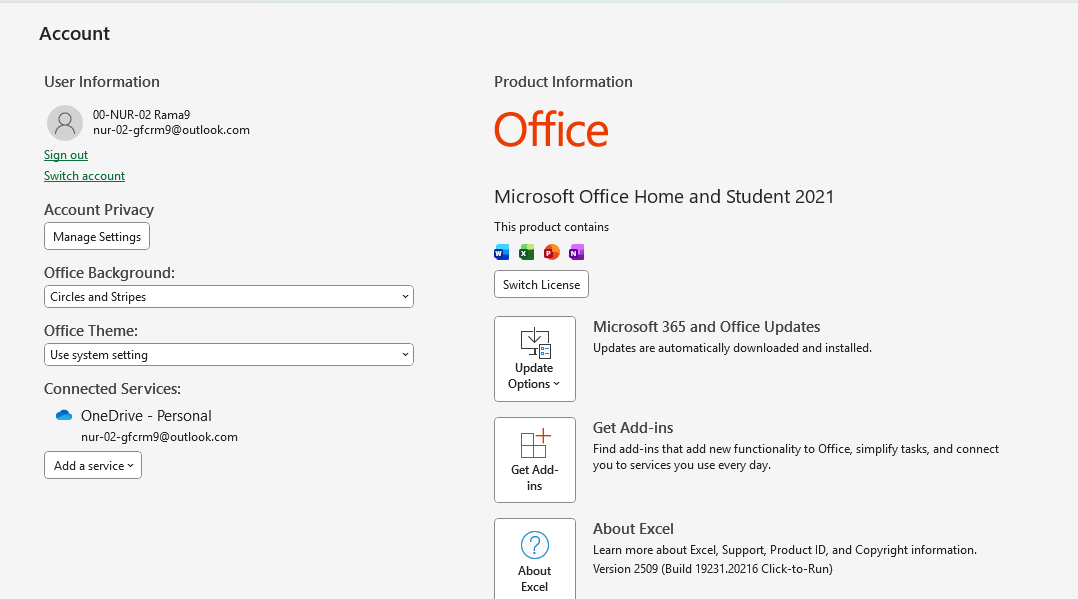Click the PowerPoint app icon
The width and height of the screenshot is (1078, 599).
coord(551,252)
